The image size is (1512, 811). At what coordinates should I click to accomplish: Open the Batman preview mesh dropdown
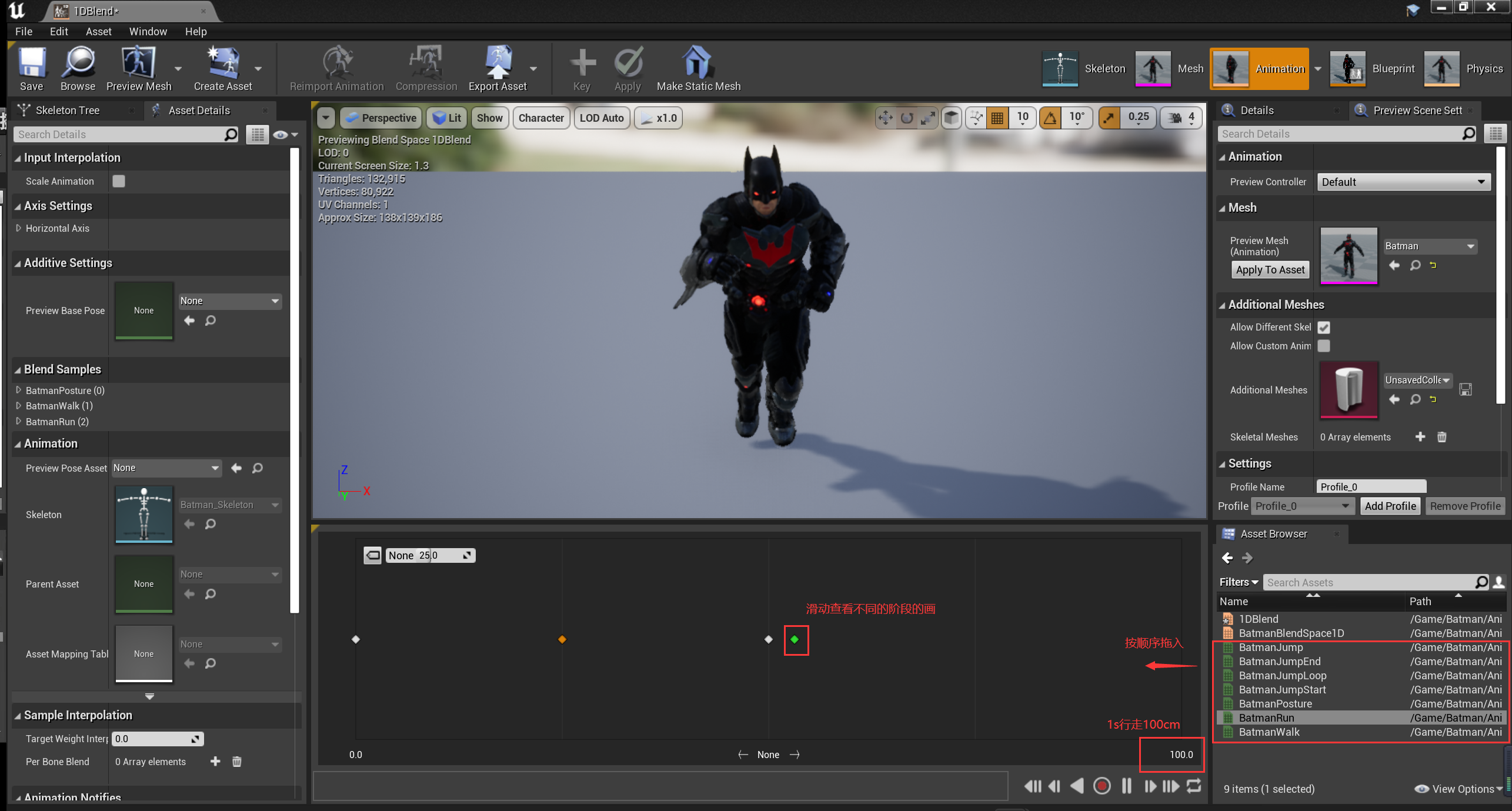1430,246
